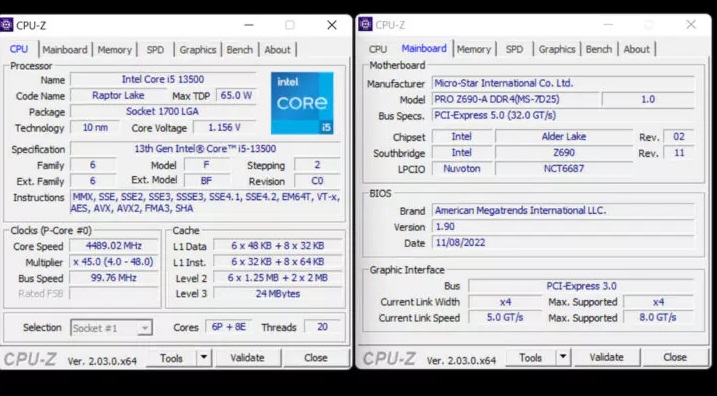Screen dimensions: 717x396
Task: Open Graphics tab in left window
Action: coord(198,49)
